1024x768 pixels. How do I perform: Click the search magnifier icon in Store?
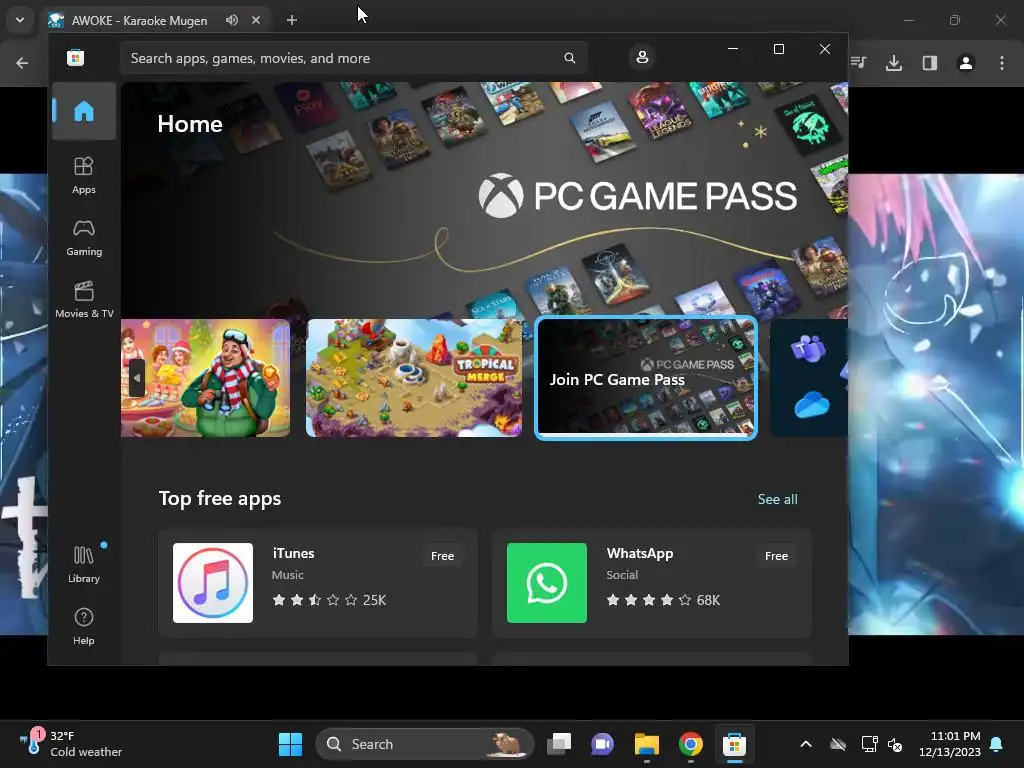(569, 58)
